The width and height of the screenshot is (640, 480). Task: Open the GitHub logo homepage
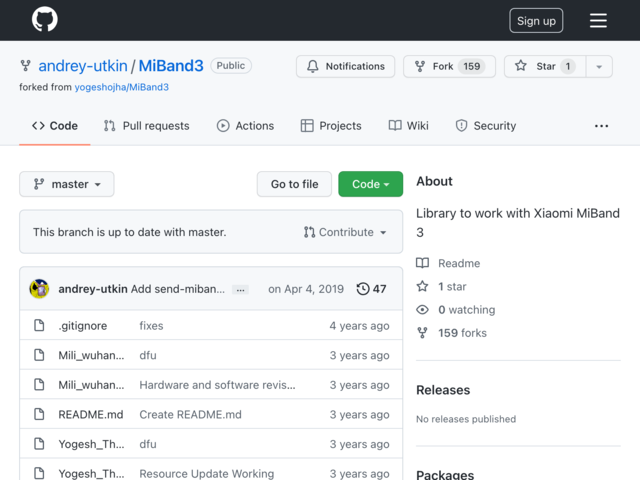tap(44, 19)
